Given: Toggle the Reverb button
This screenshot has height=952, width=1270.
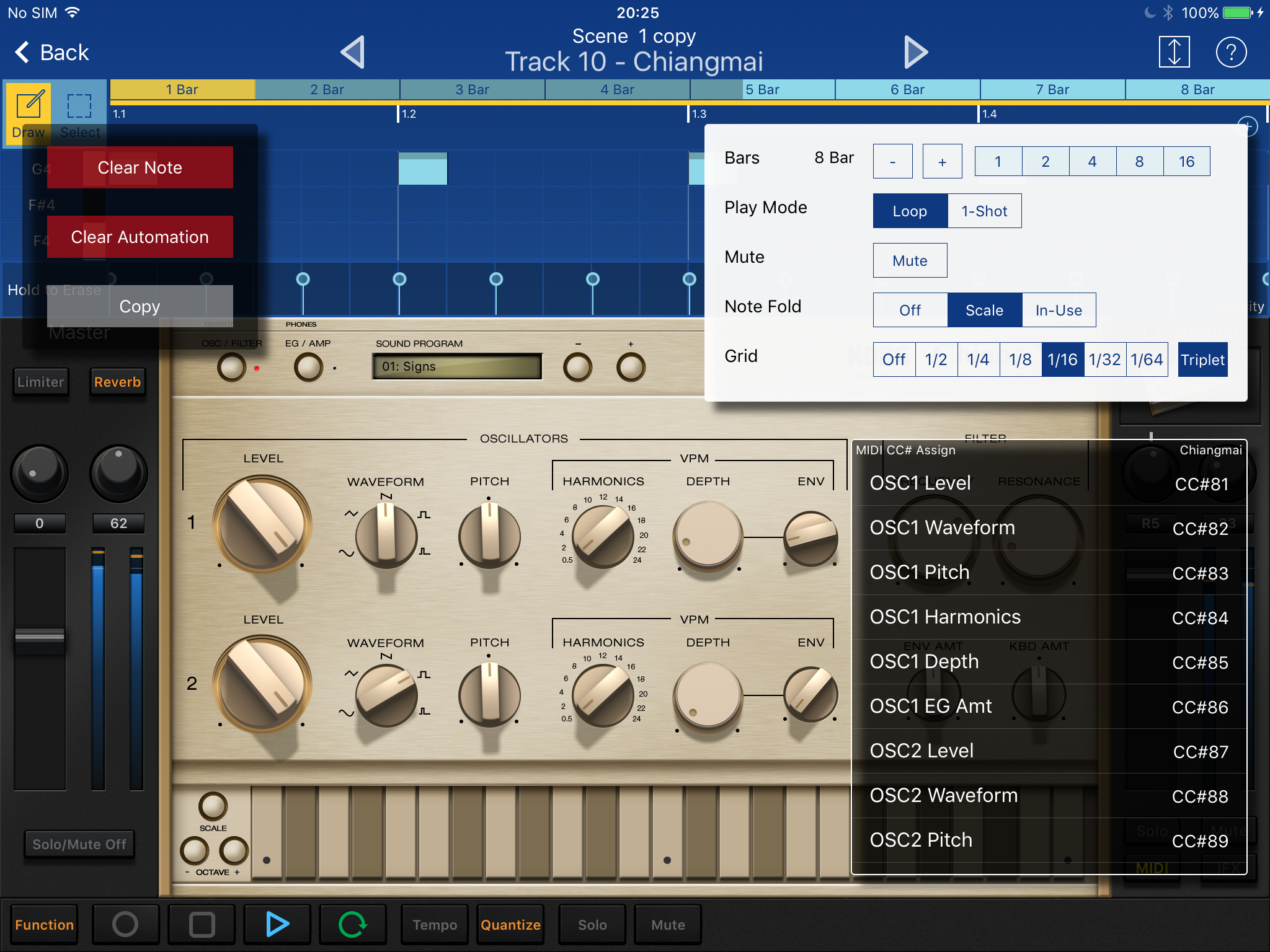Looking at the screenshot, I should click(117, 382).
